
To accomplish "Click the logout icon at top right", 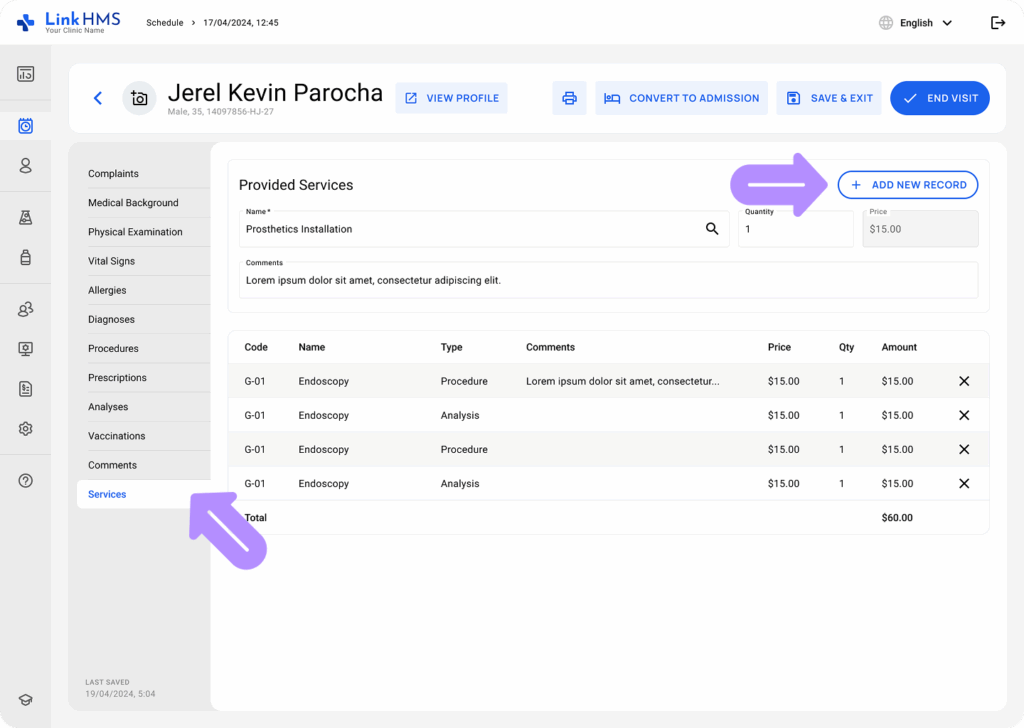I will tap(997, 23).
